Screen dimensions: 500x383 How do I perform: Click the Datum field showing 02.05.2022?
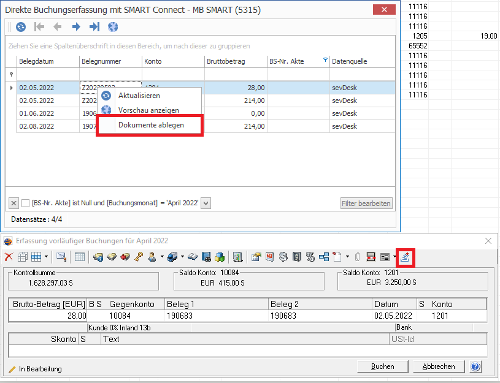coord(394,316)
